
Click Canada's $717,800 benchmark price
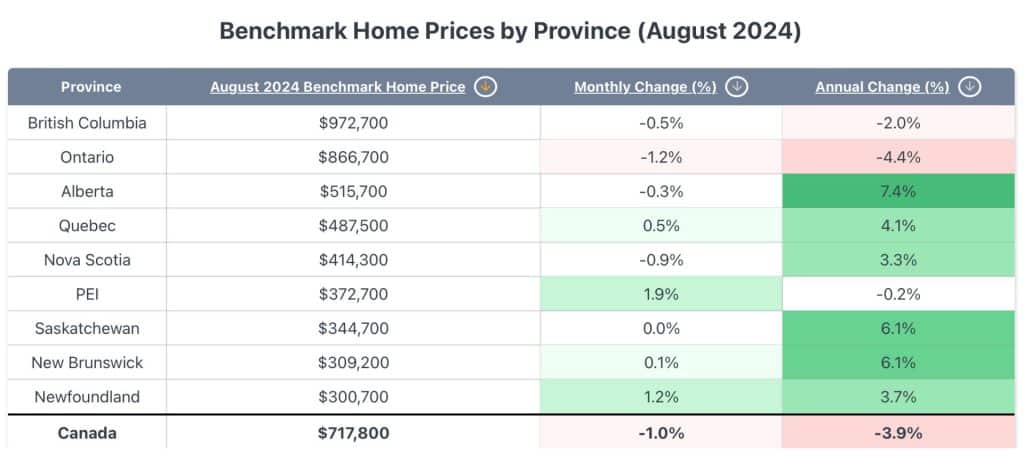pyautogui.click(x=353, y=433)
